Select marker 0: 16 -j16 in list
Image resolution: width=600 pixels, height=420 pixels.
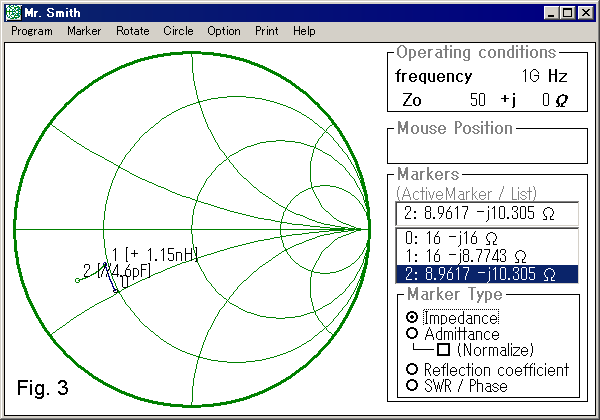pos(486,238)
